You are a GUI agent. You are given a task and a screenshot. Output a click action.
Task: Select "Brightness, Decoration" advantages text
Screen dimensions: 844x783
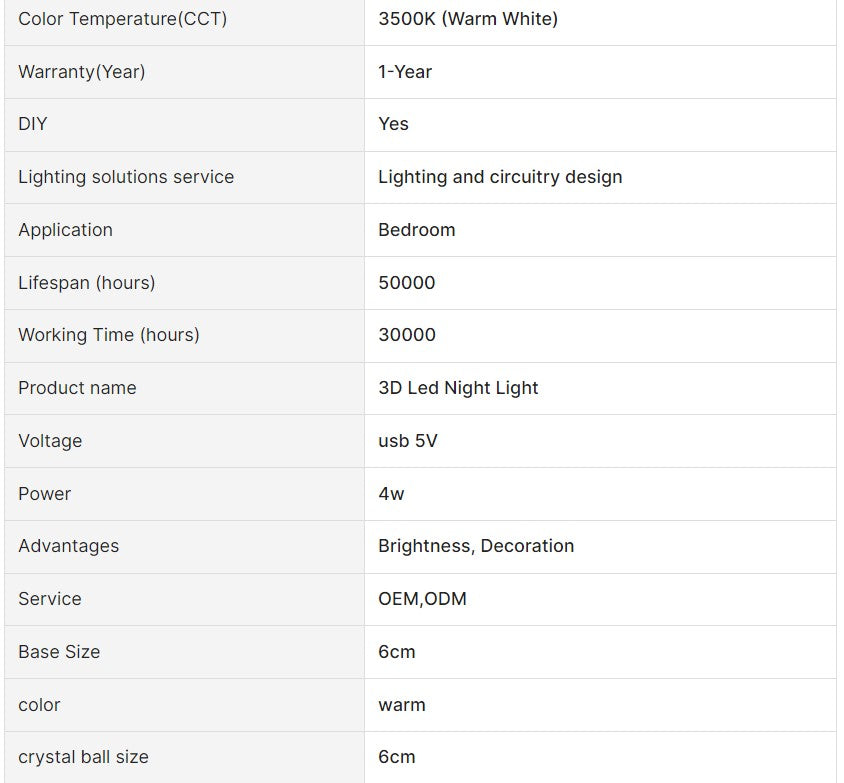pyautogui.click(x=476, y=546)
